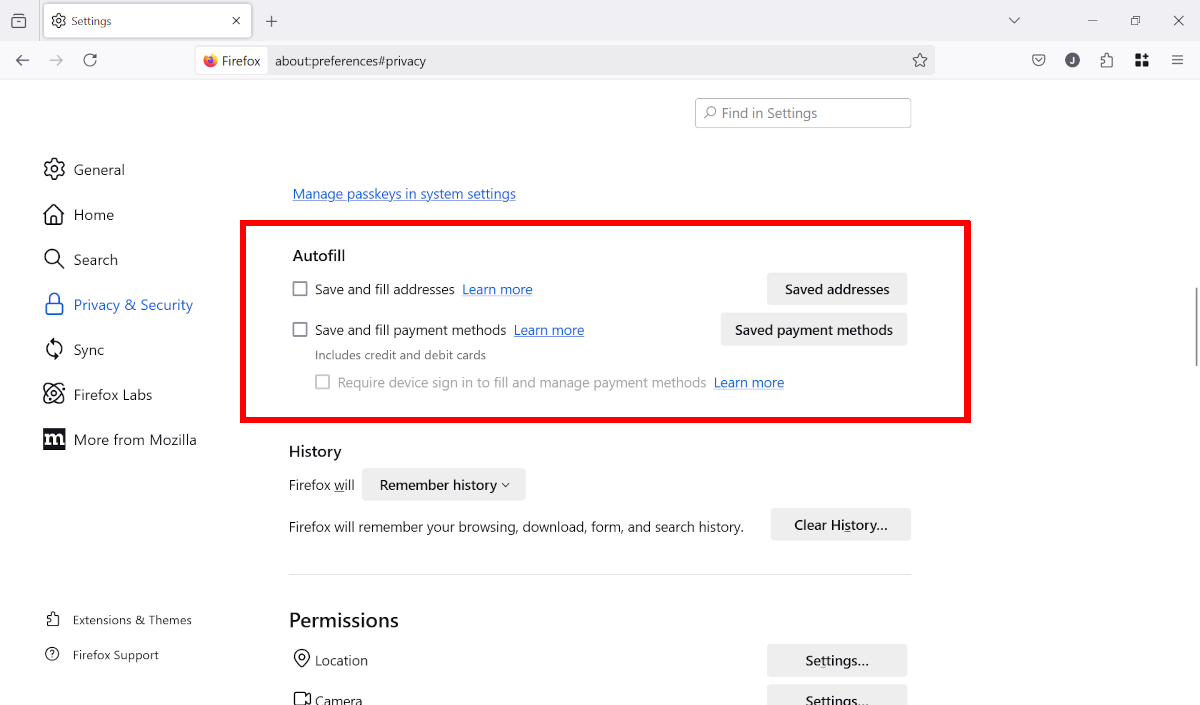Save page to Pocket
Screen dimensions: 1200x705
coord(1038,60)
